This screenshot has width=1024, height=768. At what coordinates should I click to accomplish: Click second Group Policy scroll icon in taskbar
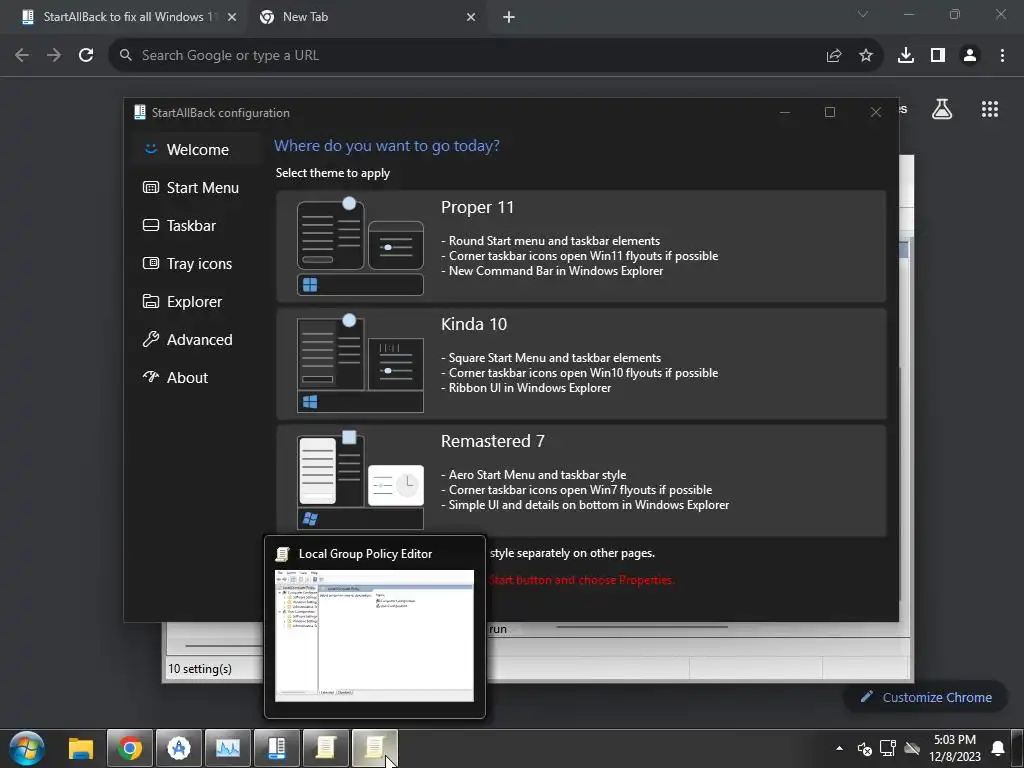click(374, 748)
